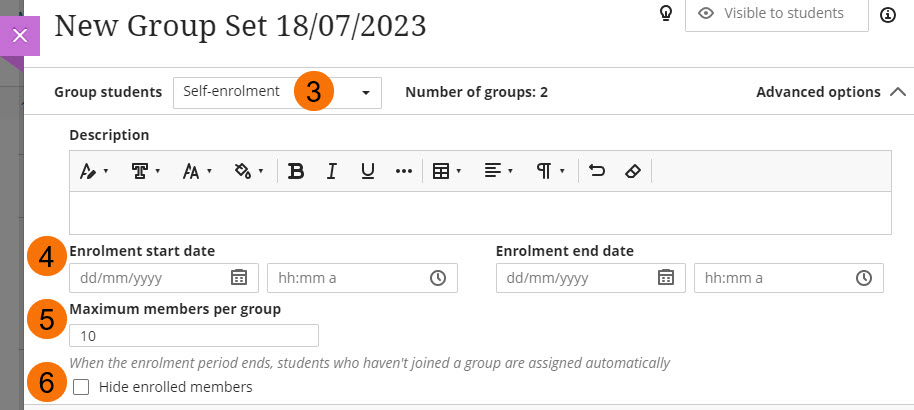Toggle Visible to students visibility
914x410 pixels.
776,14
